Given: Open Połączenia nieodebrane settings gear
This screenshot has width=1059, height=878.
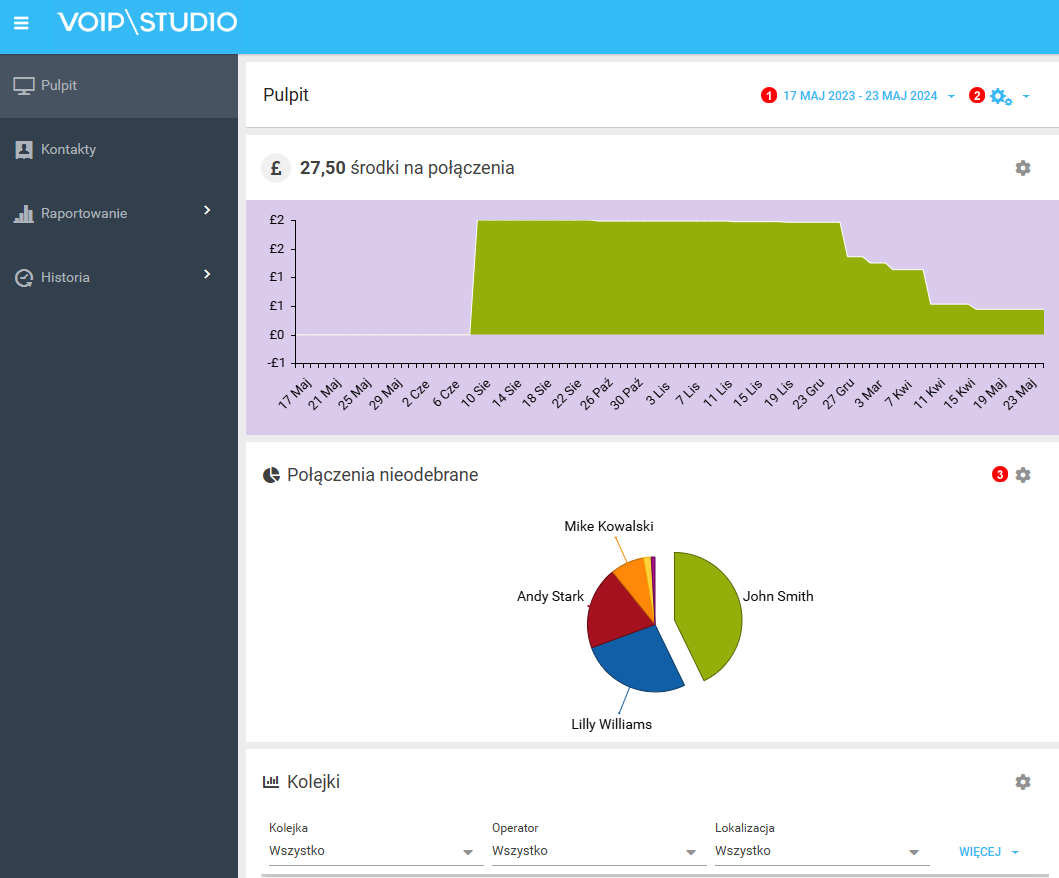Looking at the screenshot, I should coord(1022,475).
